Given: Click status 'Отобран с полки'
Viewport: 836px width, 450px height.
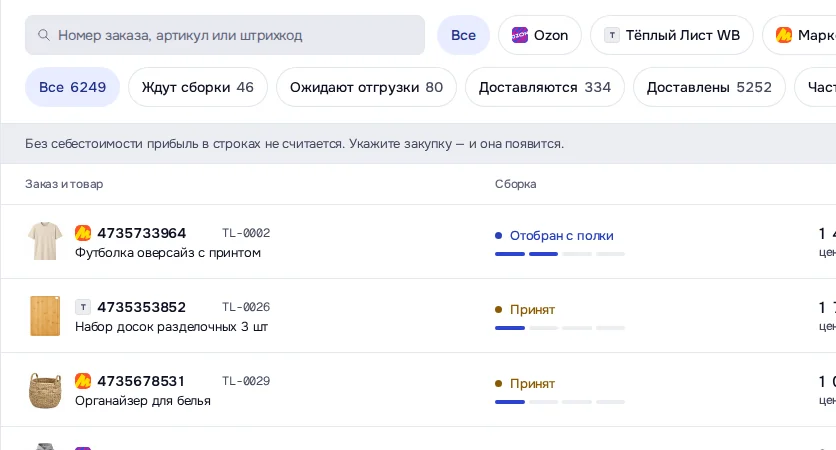Looking at the screenshot, I should tap(561, 235).
